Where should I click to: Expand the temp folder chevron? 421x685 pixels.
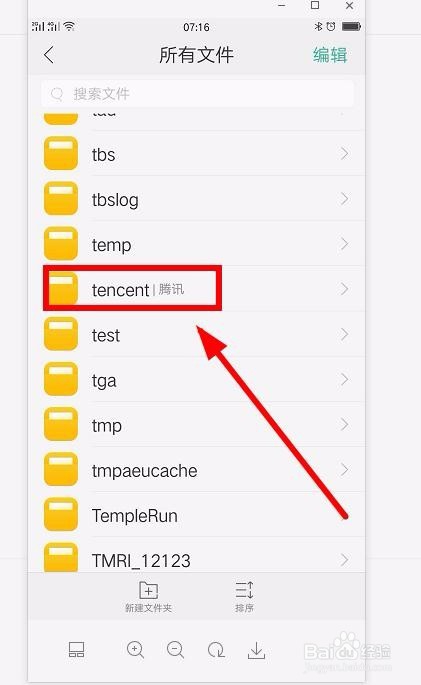[x=345, y=244]
